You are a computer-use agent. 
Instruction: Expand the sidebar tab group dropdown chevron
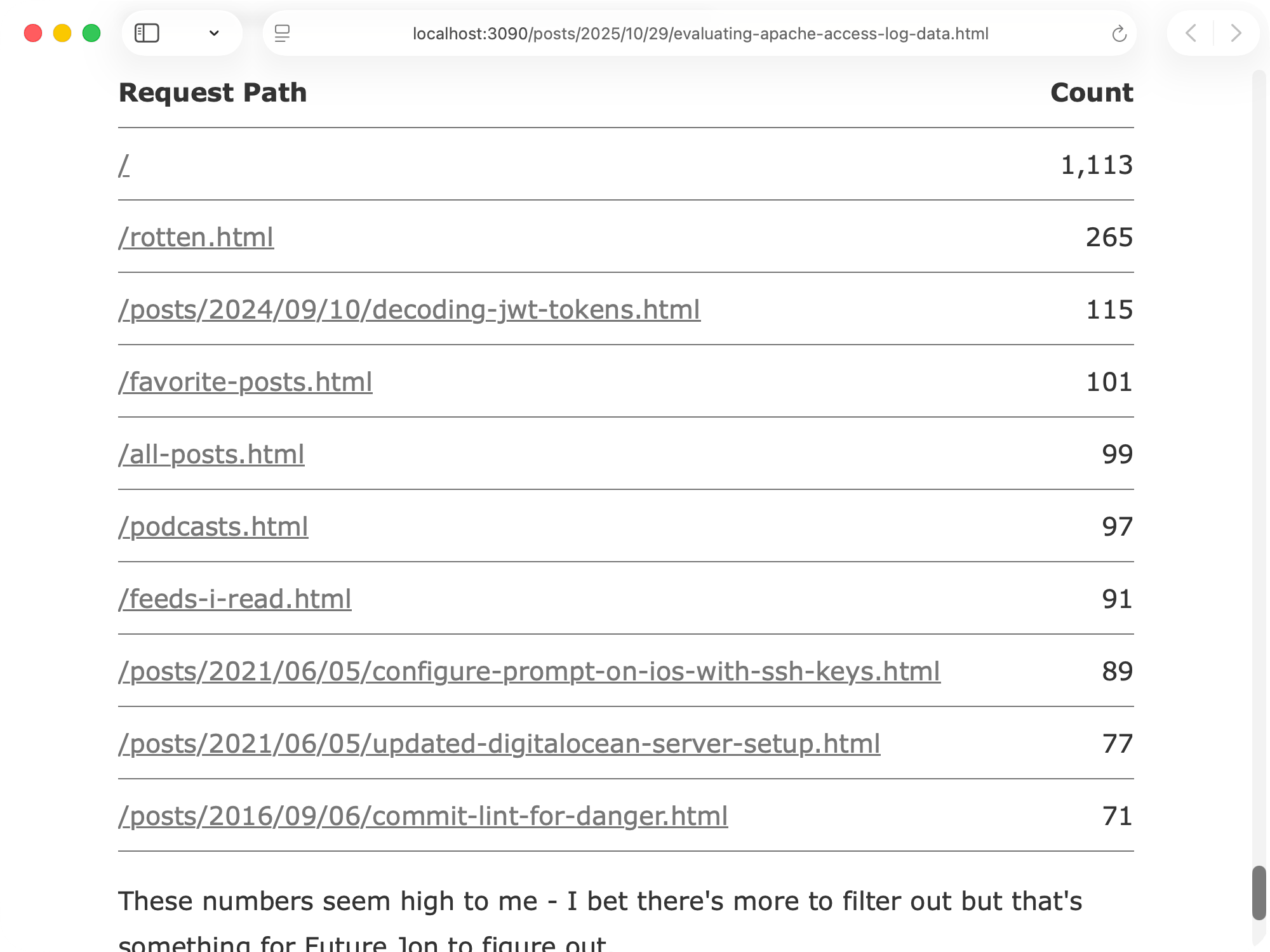[214, 33]
